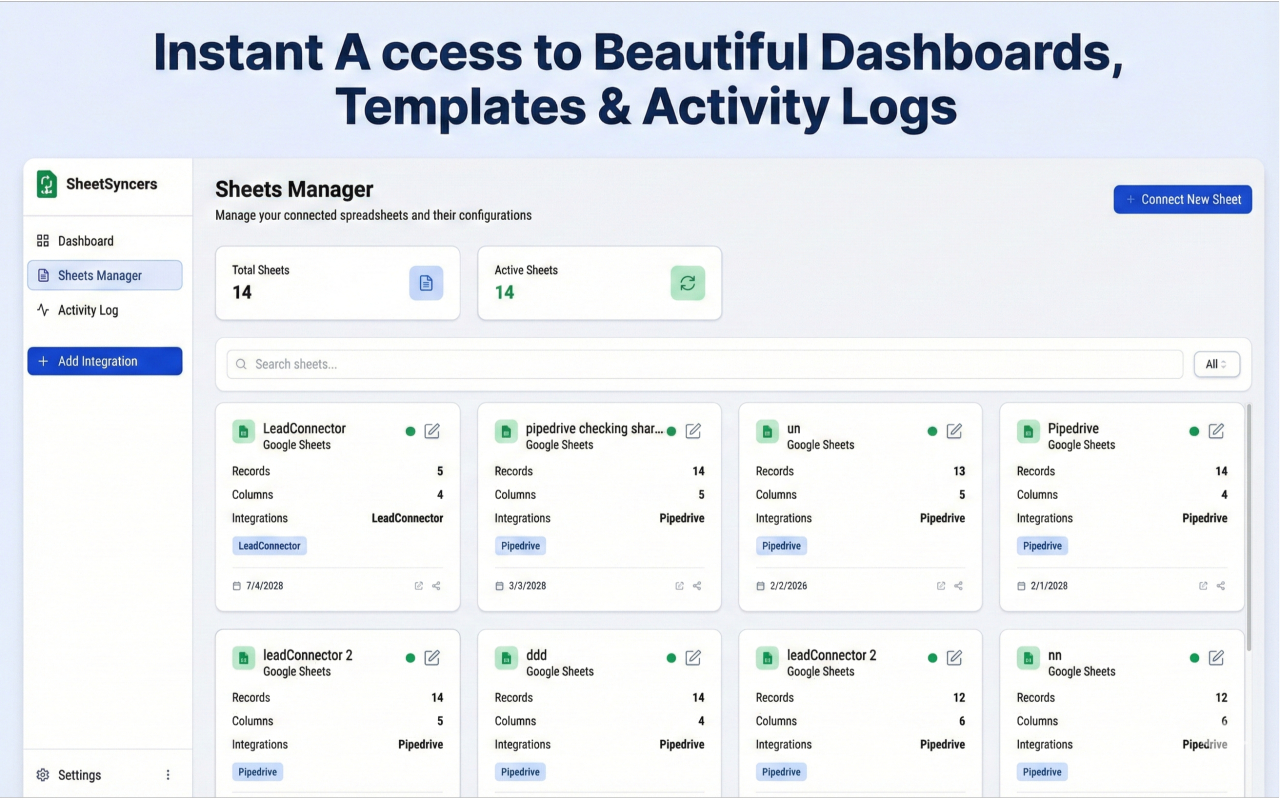1280x800 pixels.
Task: Click the Add Integration button
Action: (x=105, y=361)
